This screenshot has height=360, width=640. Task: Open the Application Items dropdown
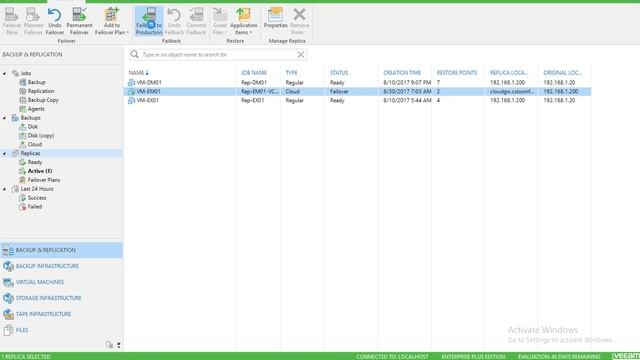(244, 21)
